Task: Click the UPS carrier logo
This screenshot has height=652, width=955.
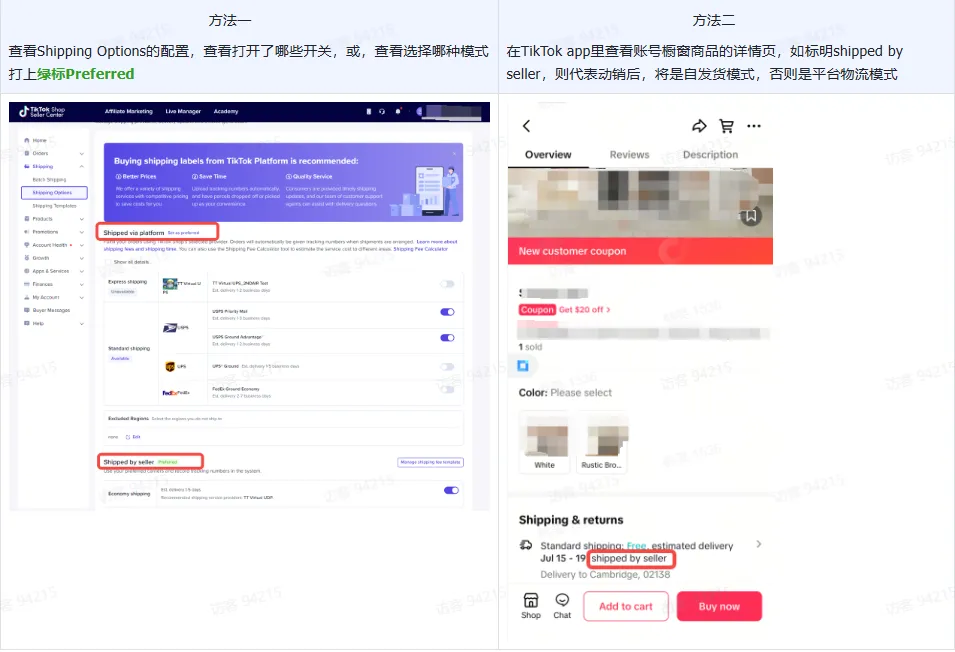Action: pyautogui.click(x=170, y=366)
